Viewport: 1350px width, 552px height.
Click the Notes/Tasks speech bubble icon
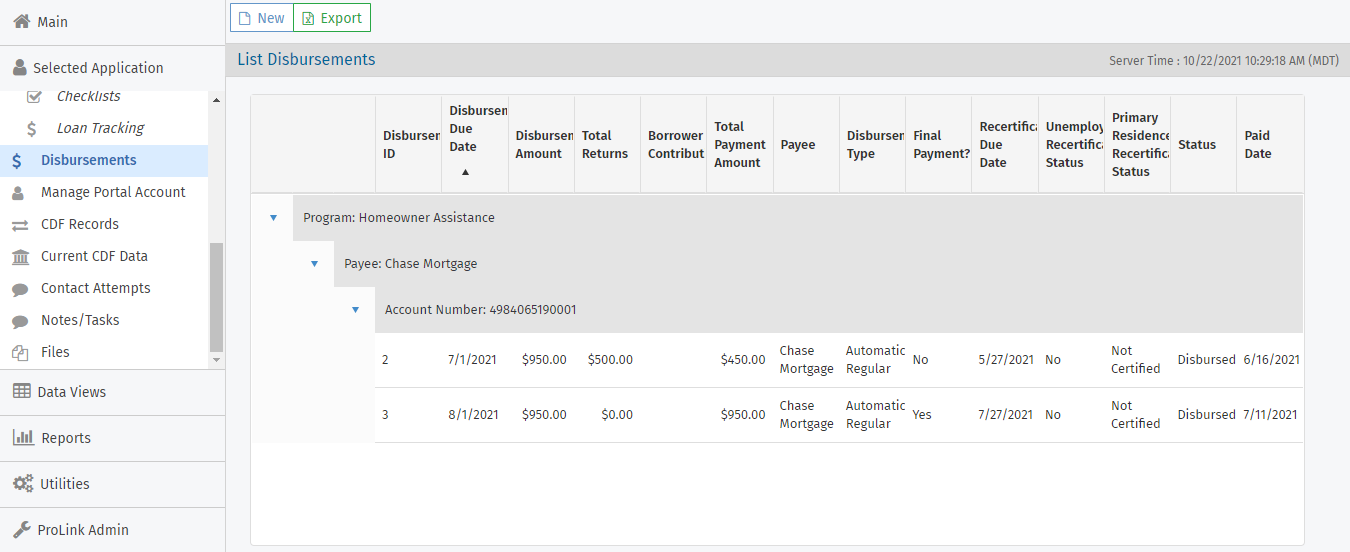(20, 321)
